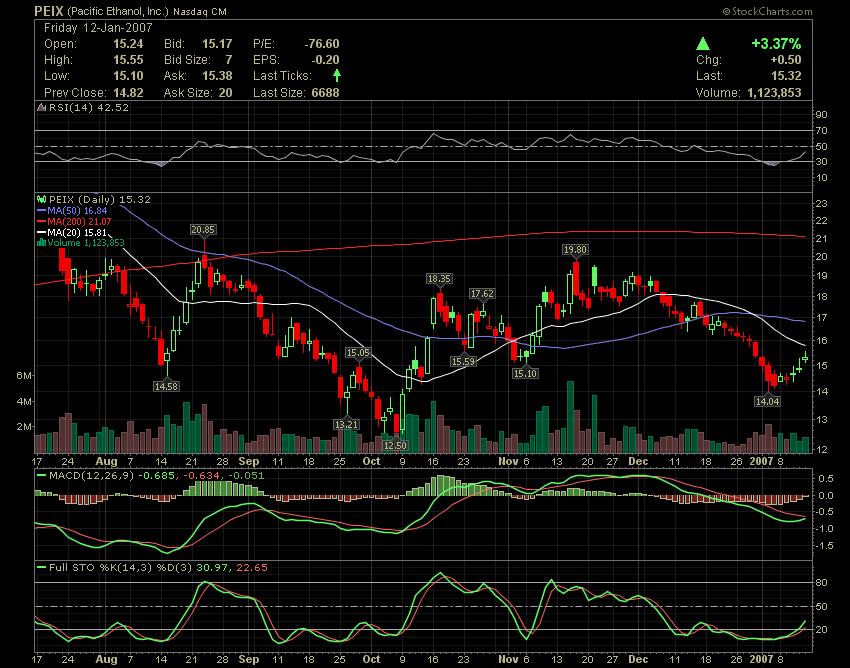The height and width of the screenshot is (668, 850).
Task: Click the 19.80 peak price marker
Action: click(x=575, y=250)
